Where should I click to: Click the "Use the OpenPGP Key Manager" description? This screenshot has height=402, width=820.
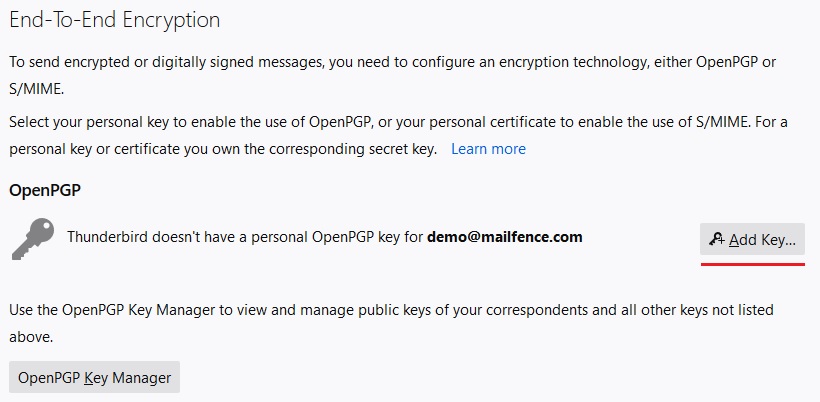[391, 323]
